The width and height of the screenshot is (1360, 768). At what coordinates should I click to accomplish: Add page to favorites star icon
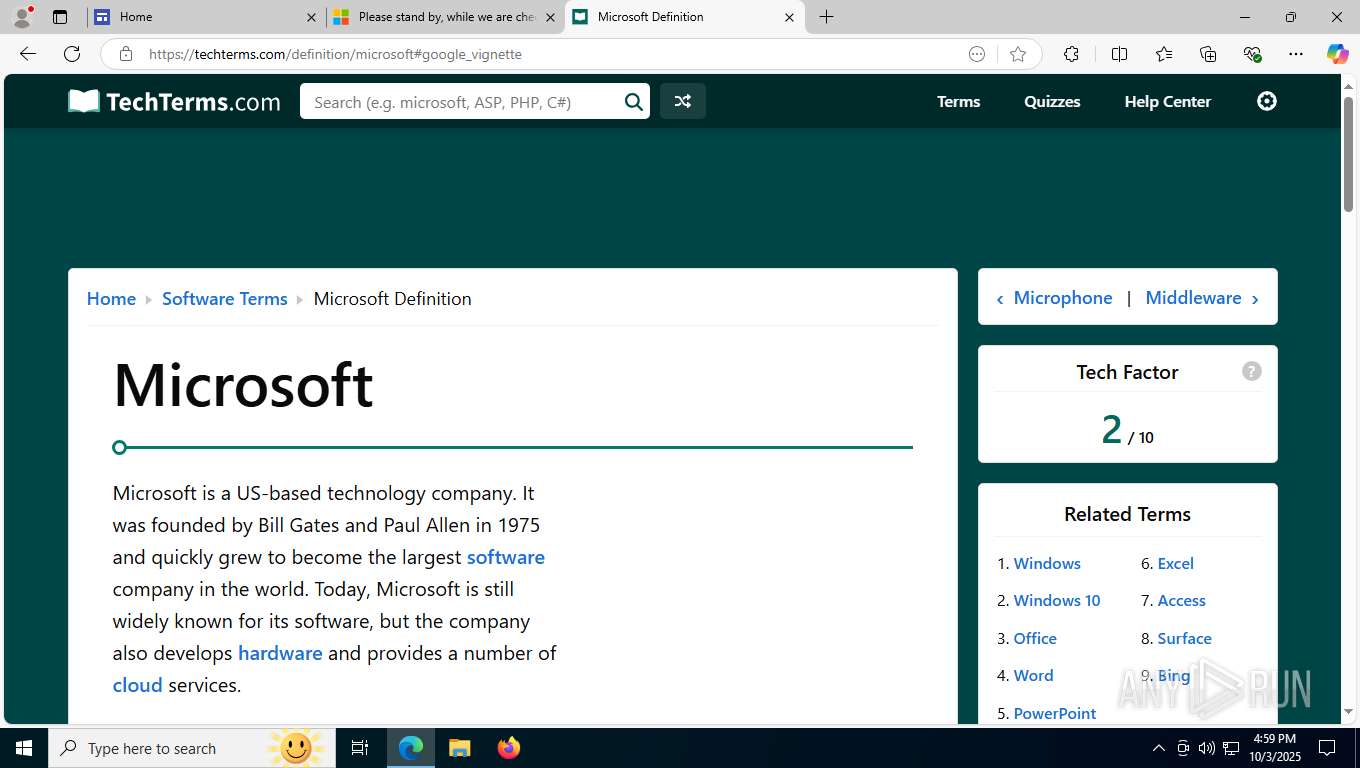pos(1018,54)
